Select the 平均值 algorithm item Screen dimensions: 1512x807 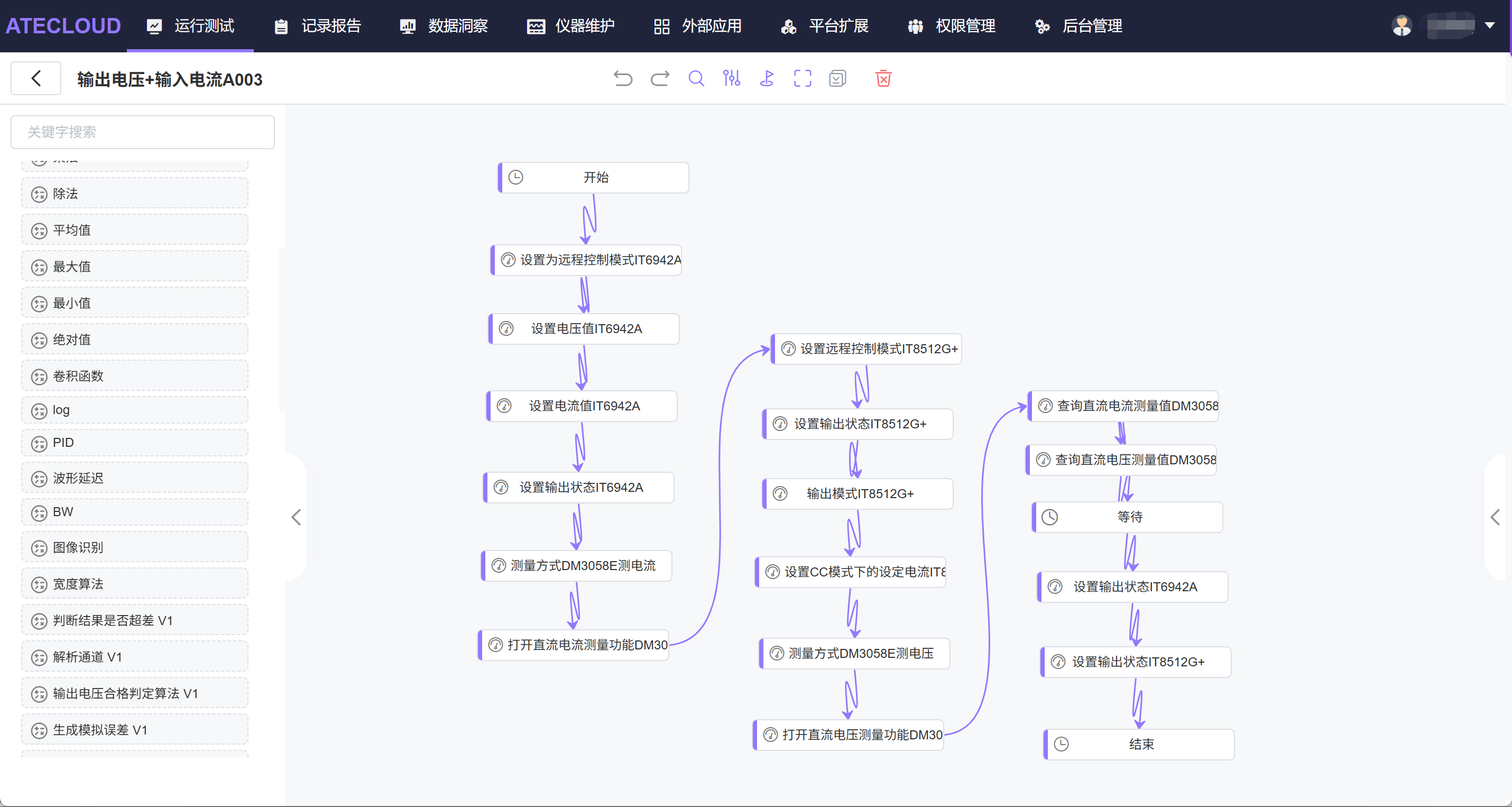135,230
